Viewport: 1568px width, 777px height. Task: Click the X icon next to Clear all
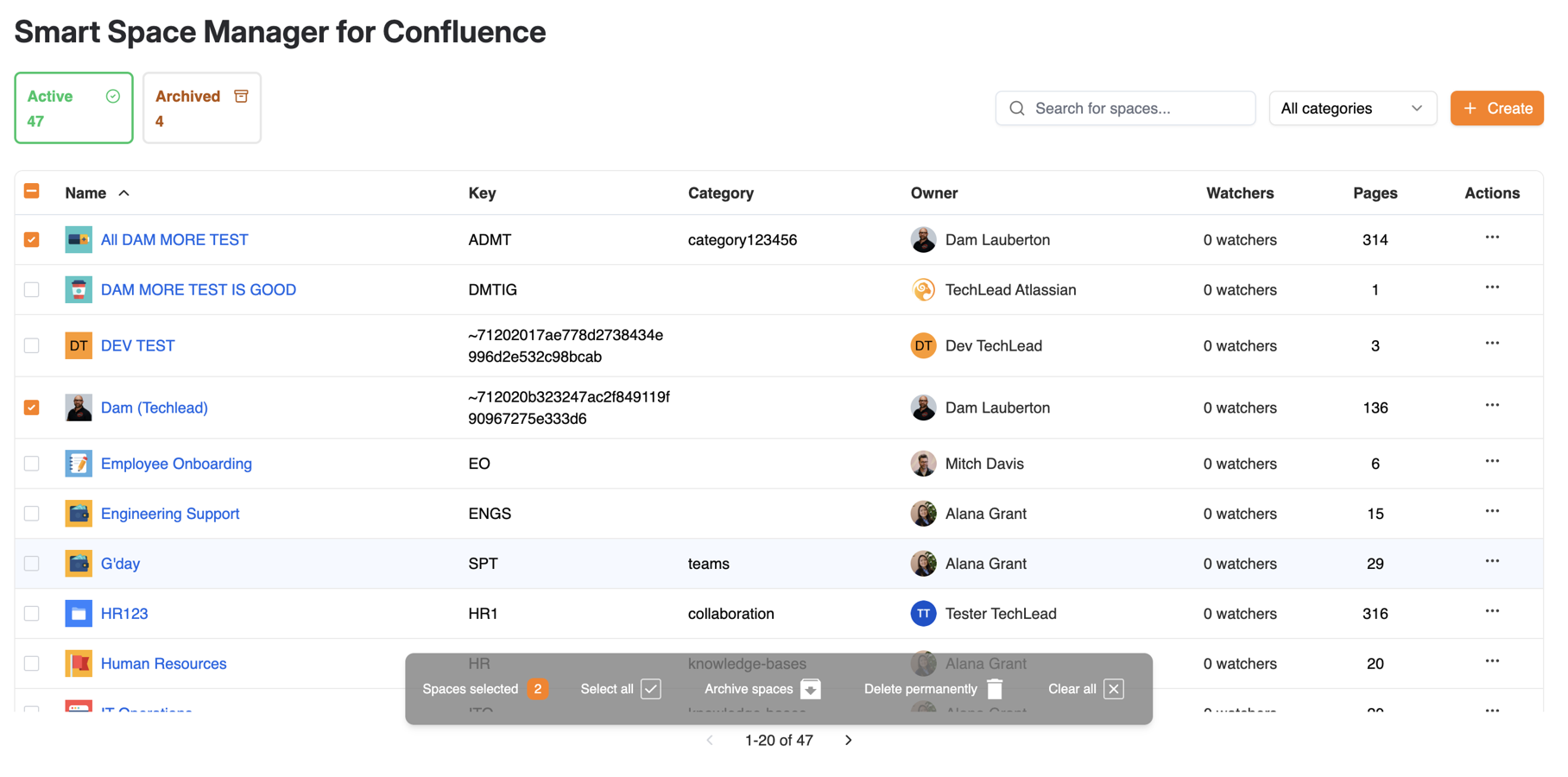click(x=1114, y=689)
